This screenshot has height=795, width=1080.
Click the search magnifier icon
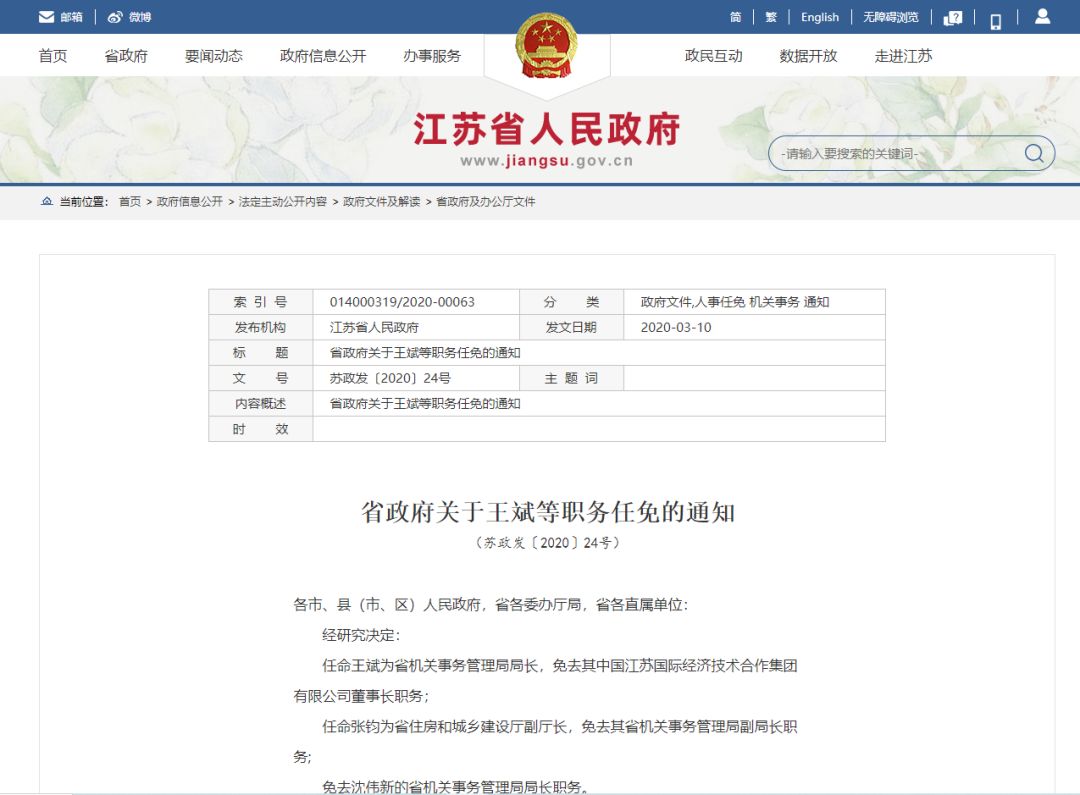pos(1033,153)
